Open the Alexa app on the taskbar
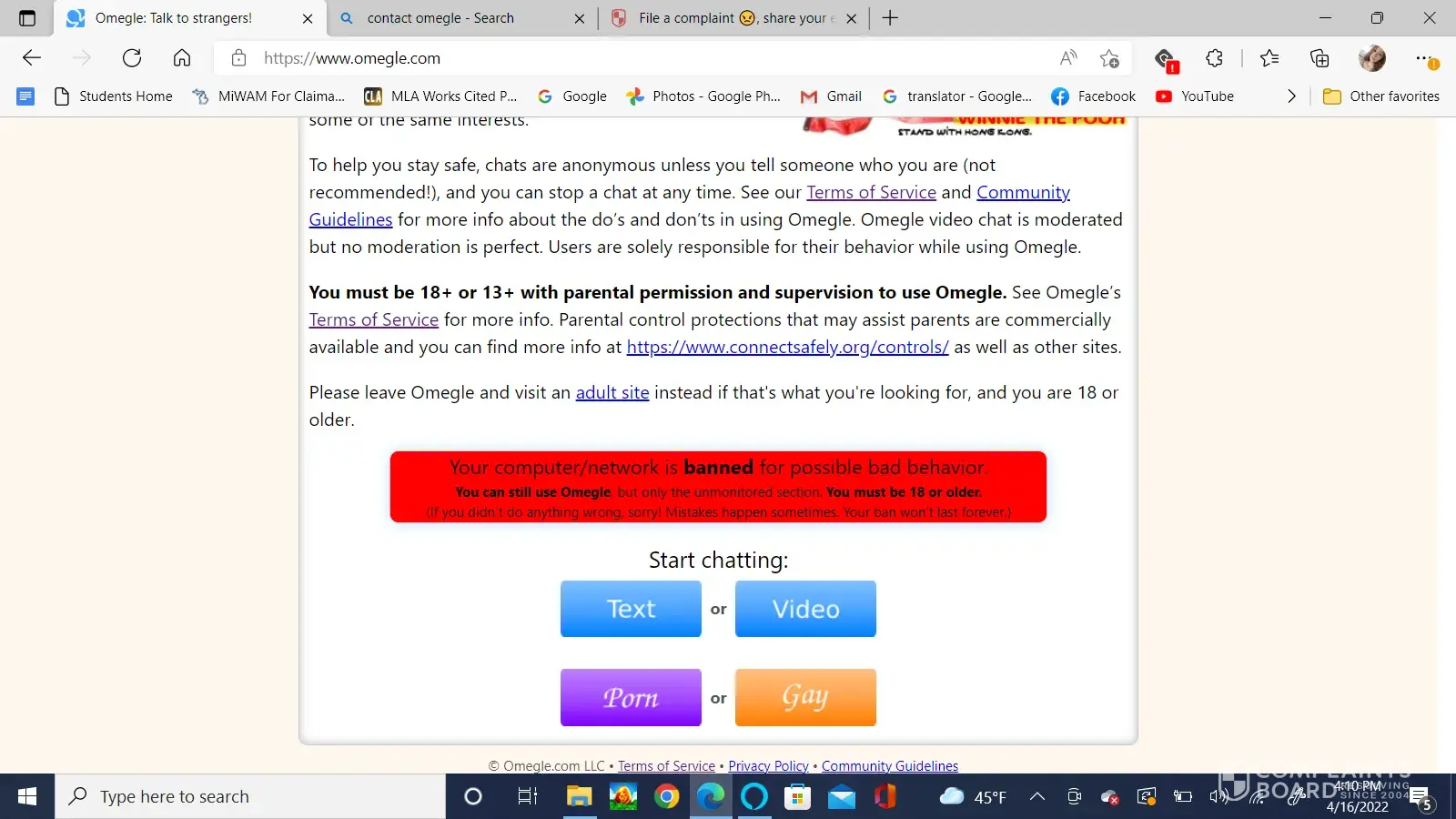The image size is (1456, 819). [754, 797]
